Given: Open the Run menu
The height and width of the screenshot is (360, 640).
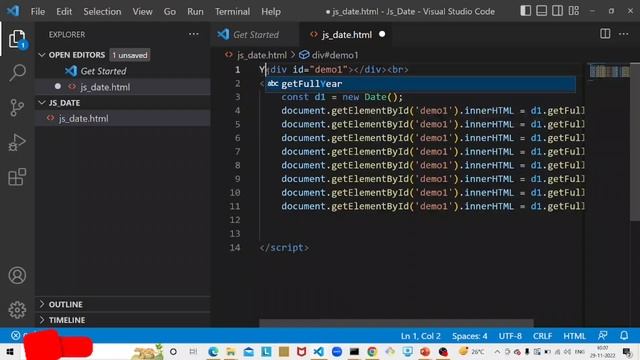Looking at the screenshot, I should click(195, 11).
